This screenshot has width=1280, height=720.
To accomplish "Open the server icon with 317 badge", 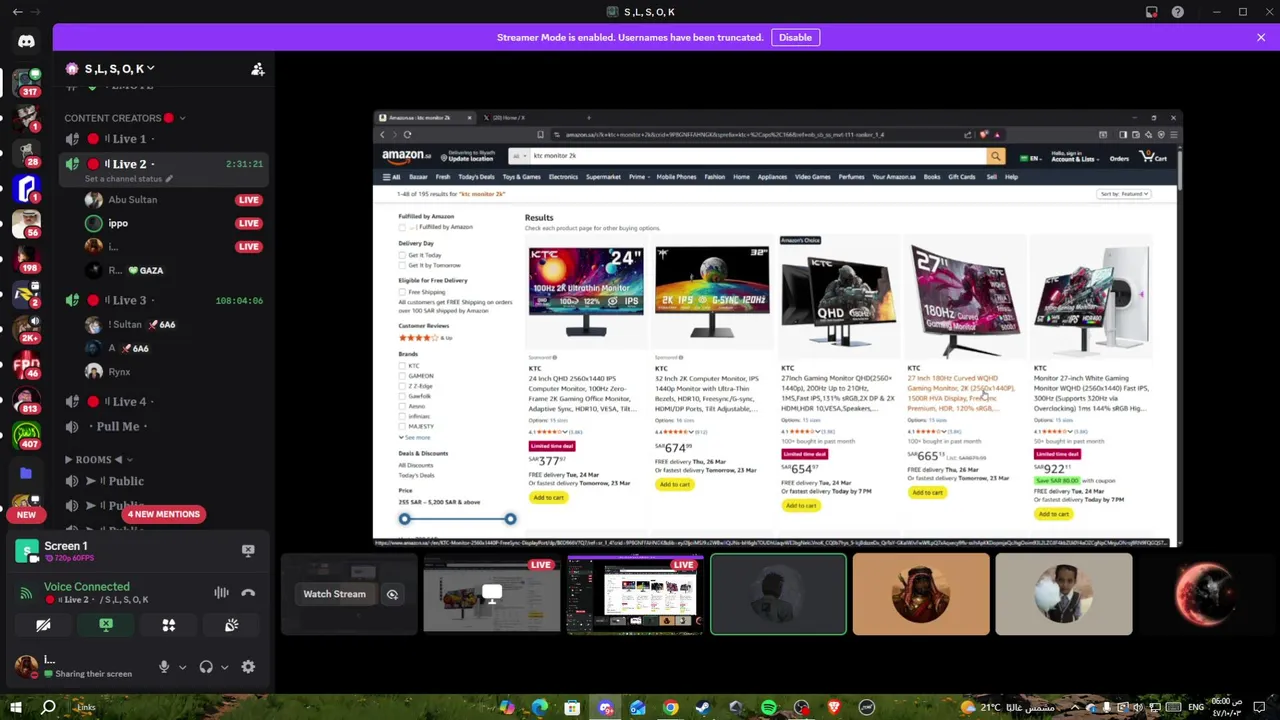I will (26, 82).
